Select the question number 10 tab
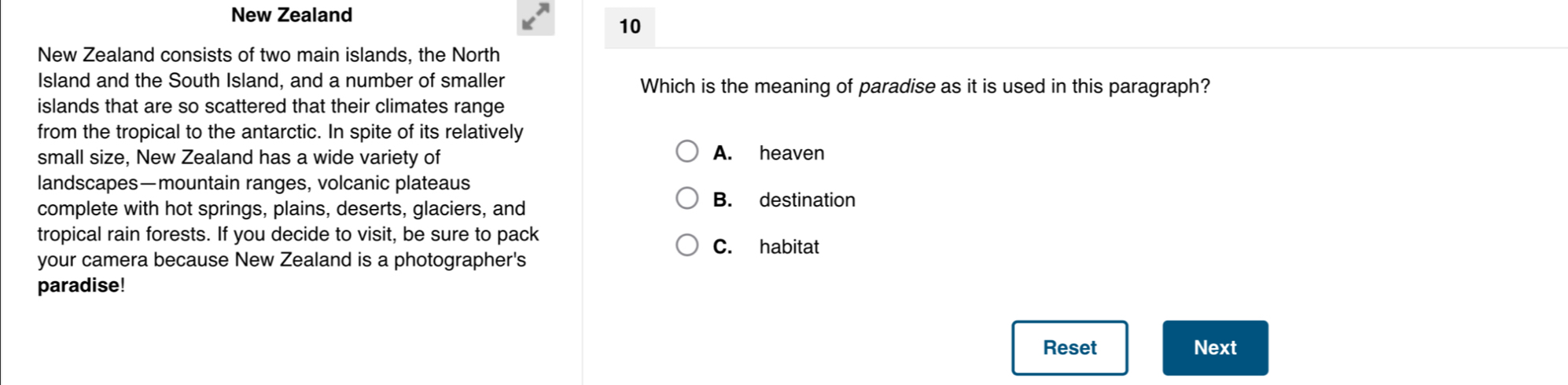1568x385 pixels. pos(630,27)
